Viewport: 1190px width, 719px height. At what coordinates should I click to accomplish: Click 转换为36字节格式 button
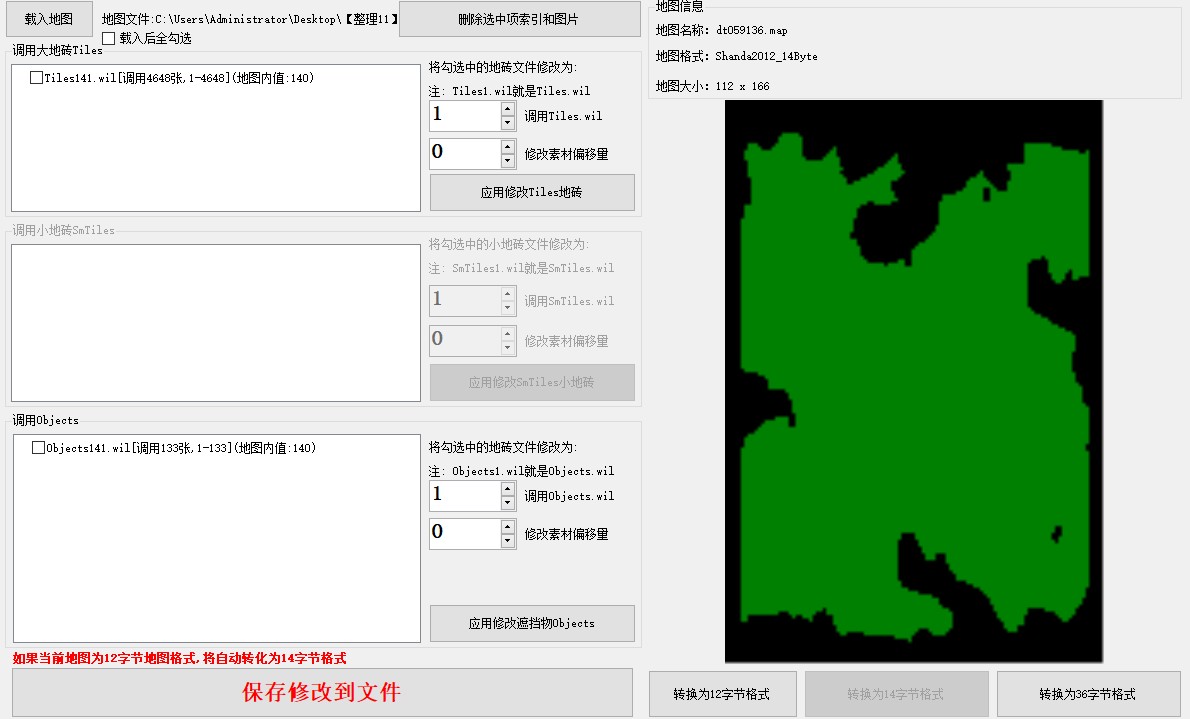(1088, 694)
